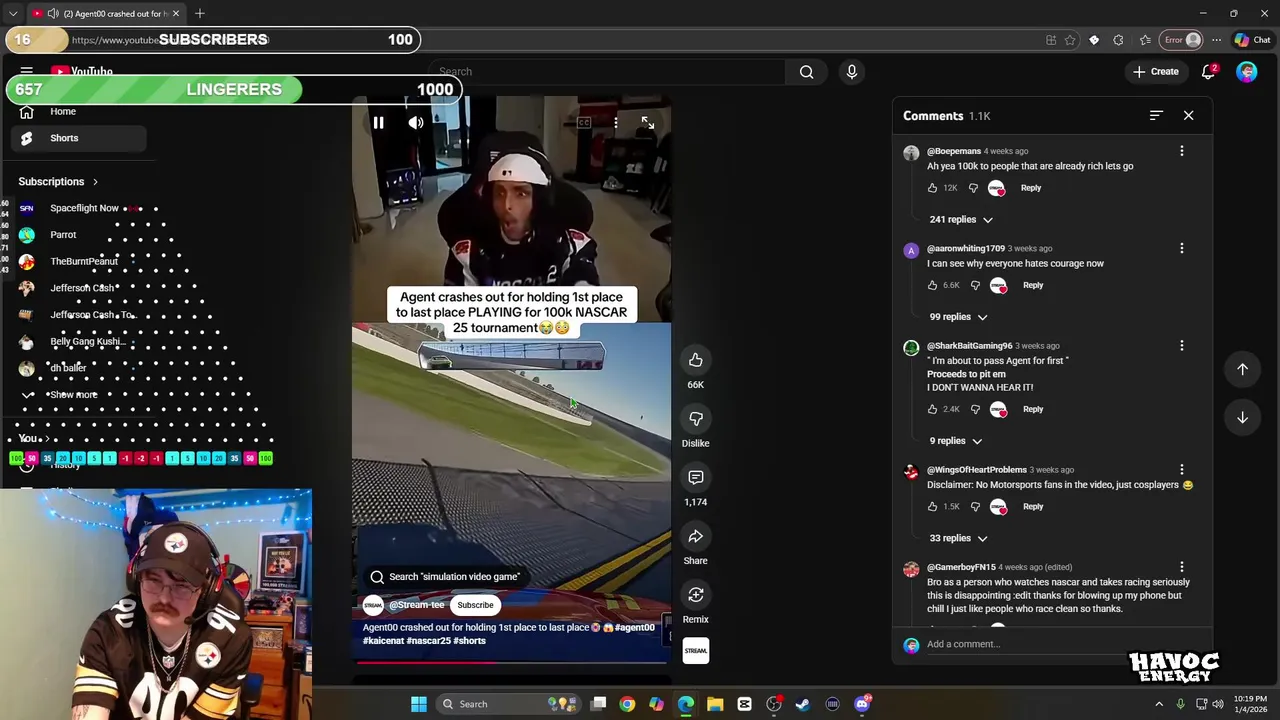Add page to favorites star icon
This screenshot has width=1280, height=720.
pos(1070,40)
